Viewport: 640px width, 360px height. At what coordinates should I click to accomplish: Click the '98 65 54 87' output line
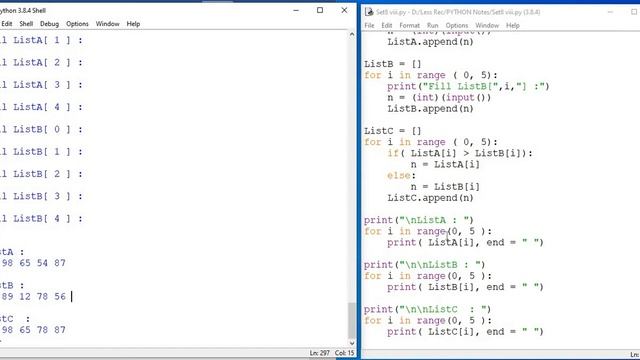33,263
